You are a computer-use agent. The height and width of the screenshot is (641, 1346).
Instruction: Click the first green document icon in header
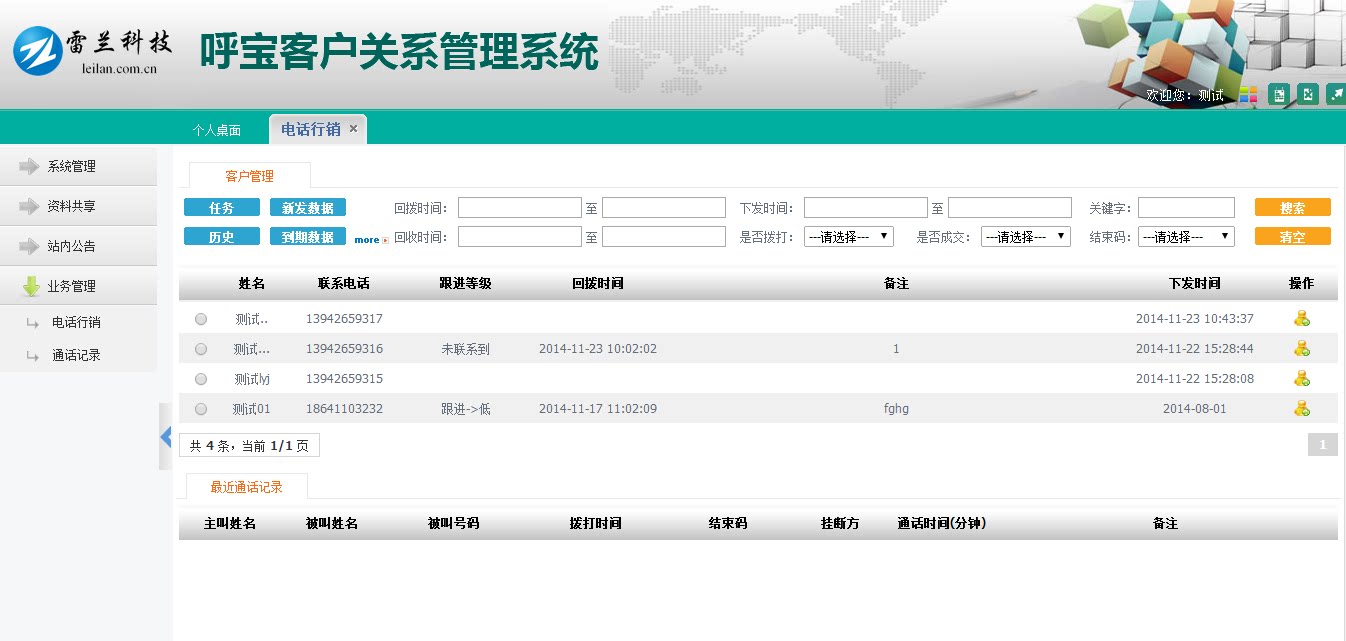click(x=1278, y=95)
